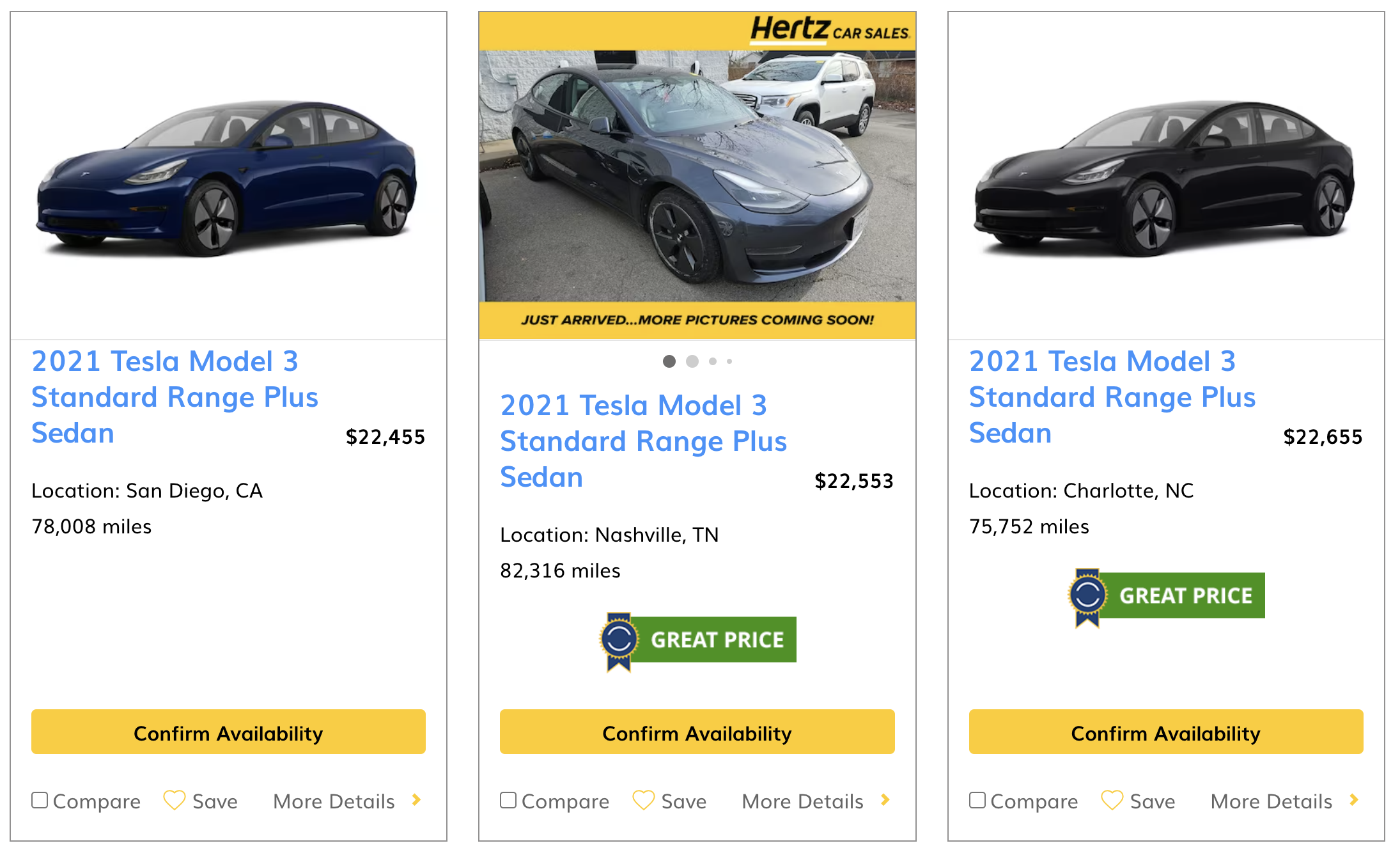Screen dimensions: 1400x857
Task: Click More Details arrow on Charlotte listing
Action: pos(1354,799)
